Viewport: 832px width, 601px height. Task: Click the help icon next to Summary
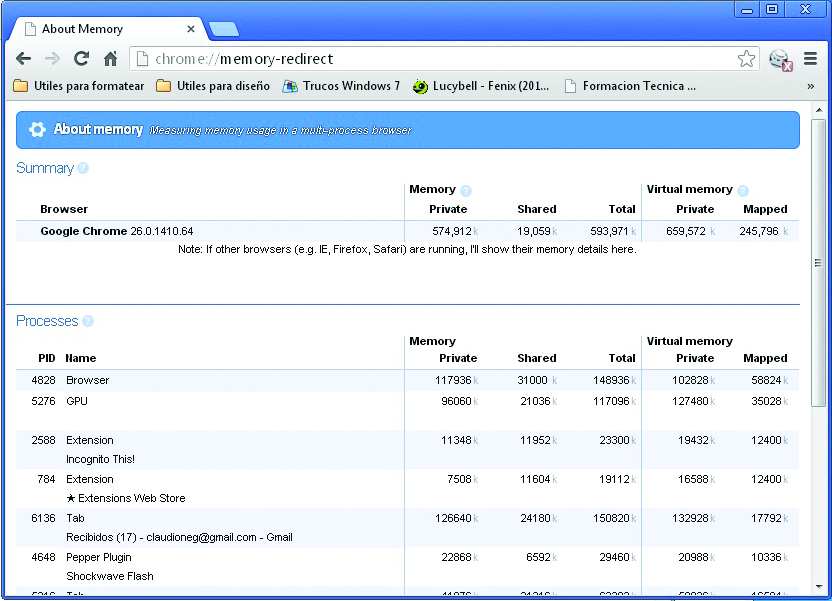(83, 168)
